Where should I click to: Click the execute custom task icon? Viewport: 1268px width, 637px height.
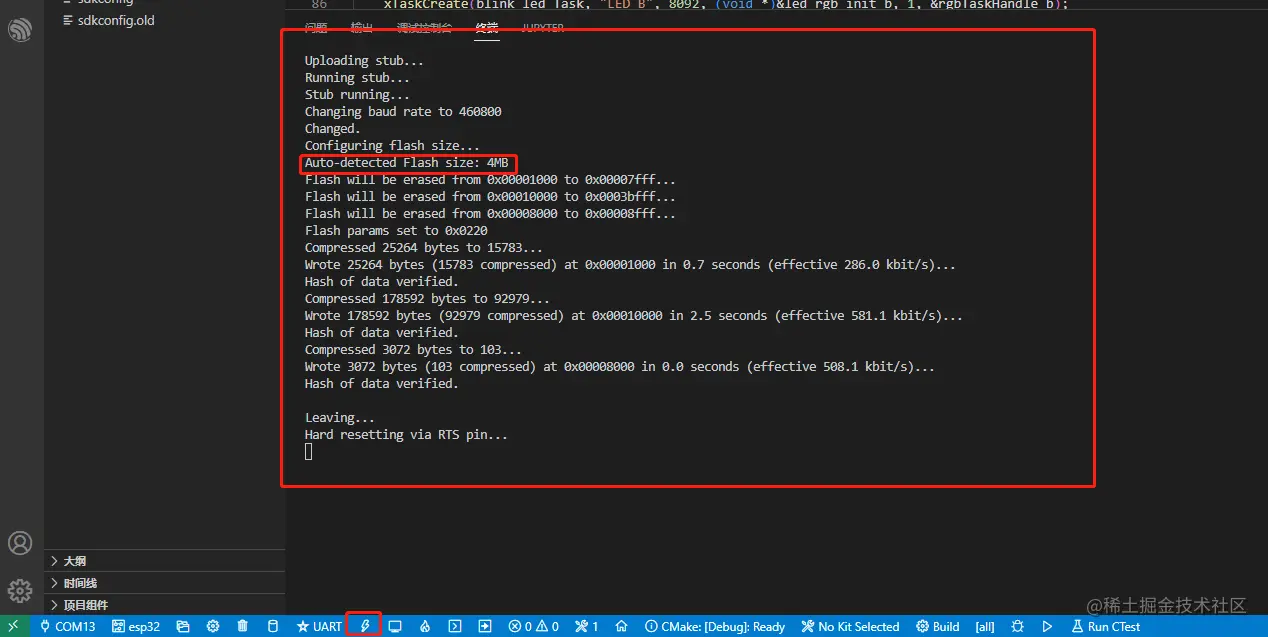click(485, 626)
